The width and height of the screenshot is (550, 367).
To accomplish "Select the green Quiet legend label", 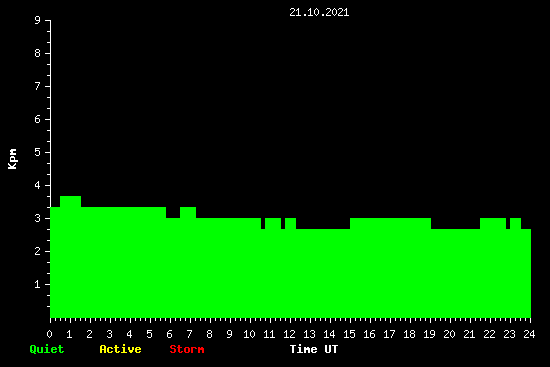I will tap(47, 349).
